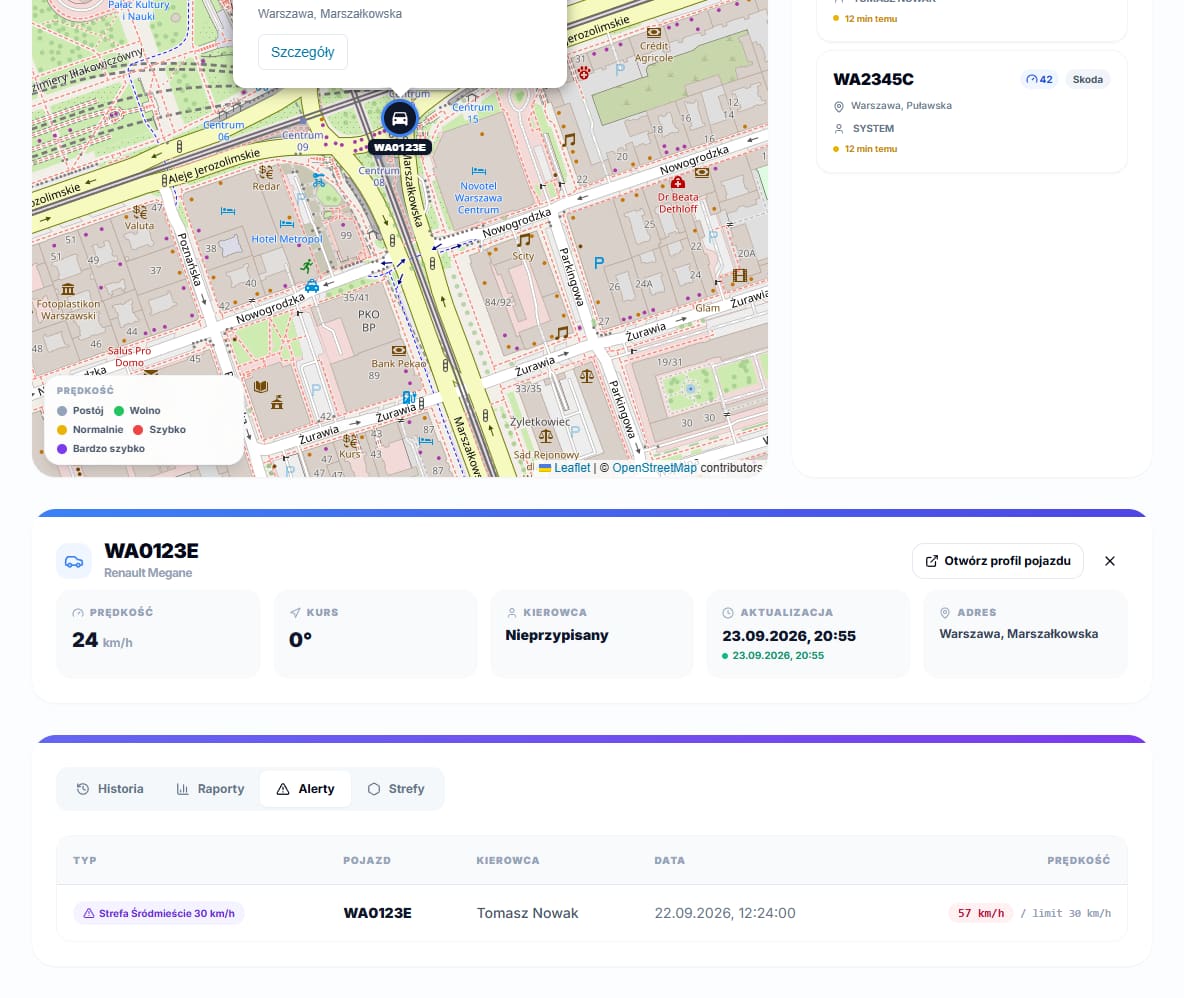Click the Novotel Warszawa Centrum map label
This screenshot has width=1184, height=998.
[478, 198]
